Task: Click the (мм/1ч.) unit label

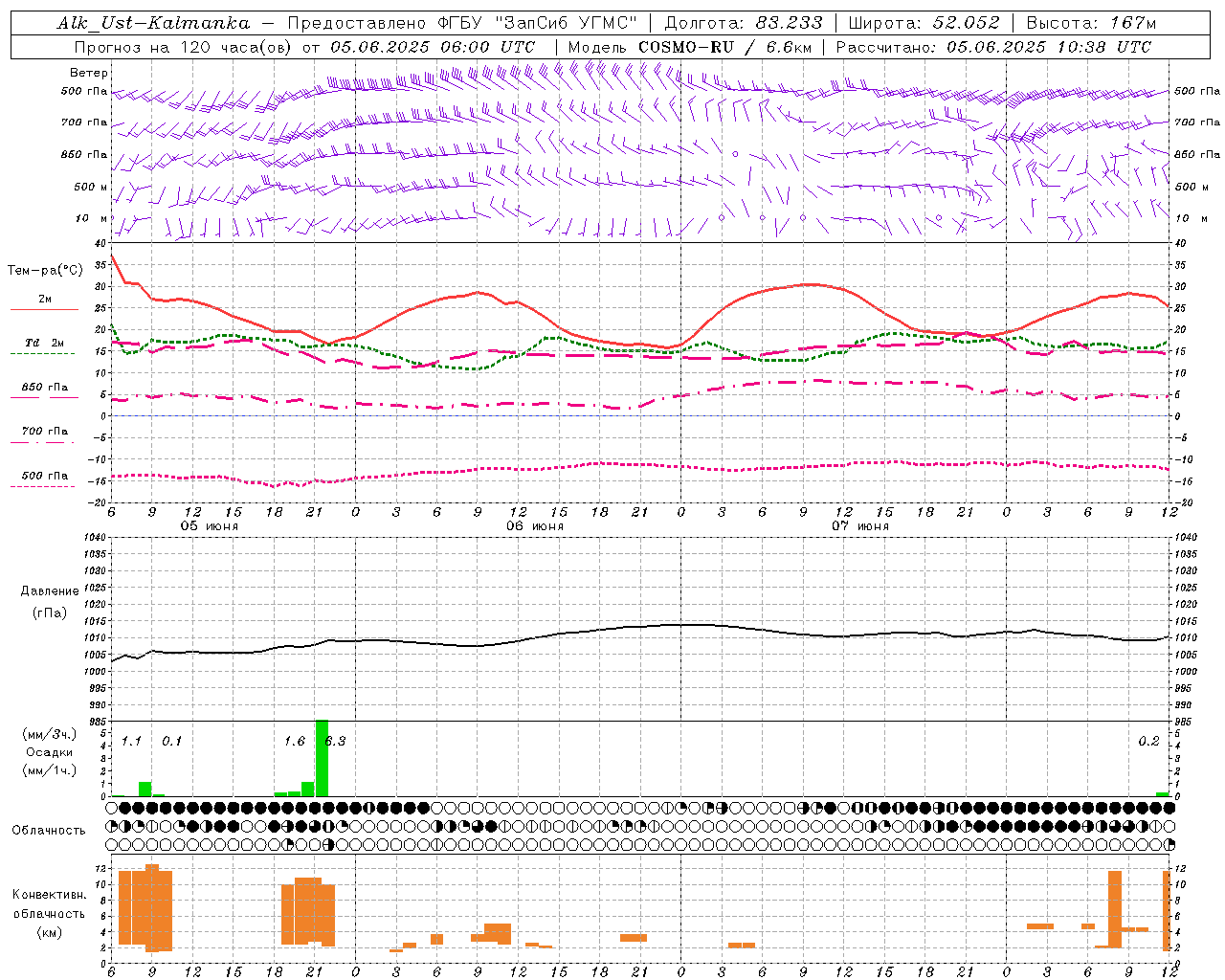Action: (49, 770)
